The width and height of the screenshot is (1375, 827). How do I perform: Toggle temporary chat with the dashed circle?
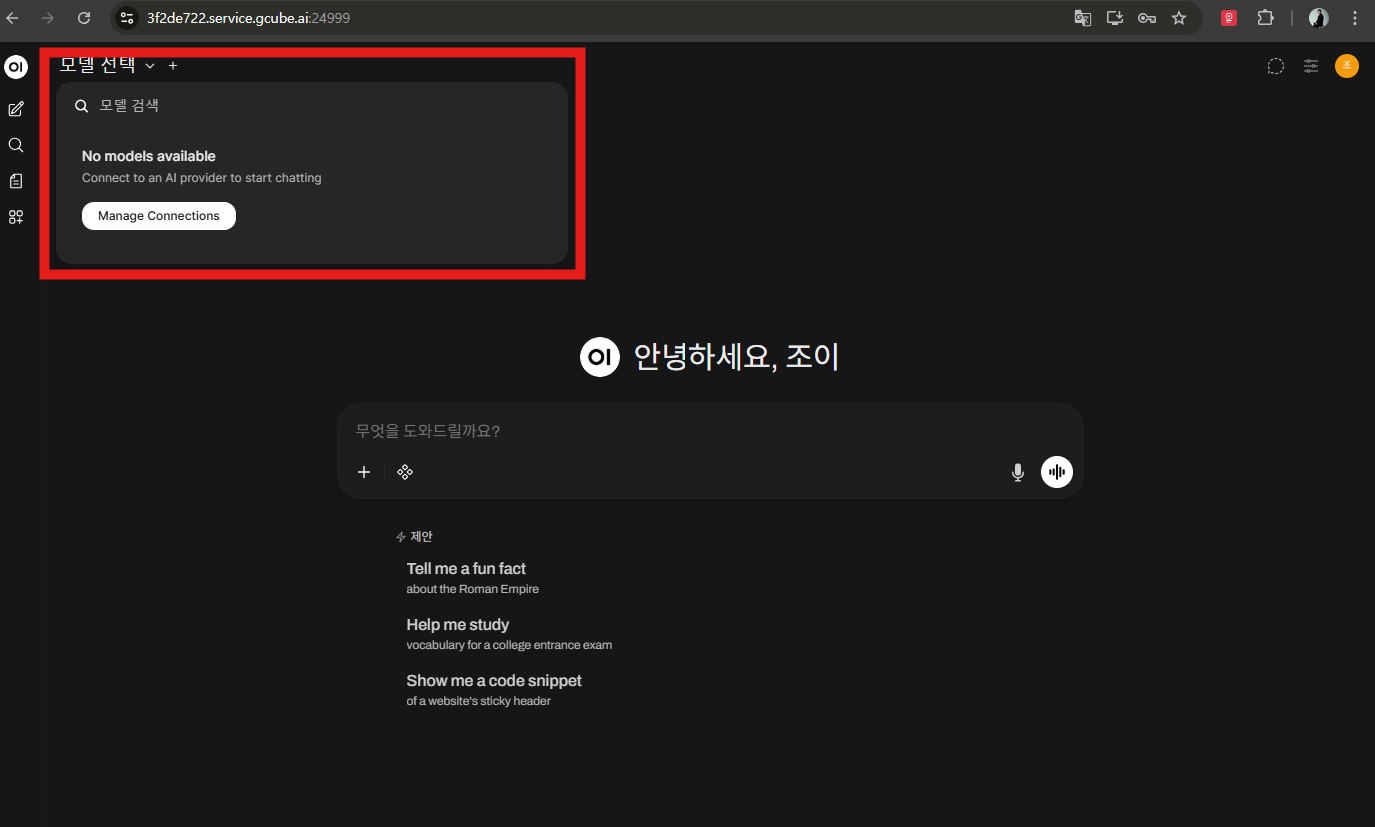pyautogui.click(x=1275, y=66)
